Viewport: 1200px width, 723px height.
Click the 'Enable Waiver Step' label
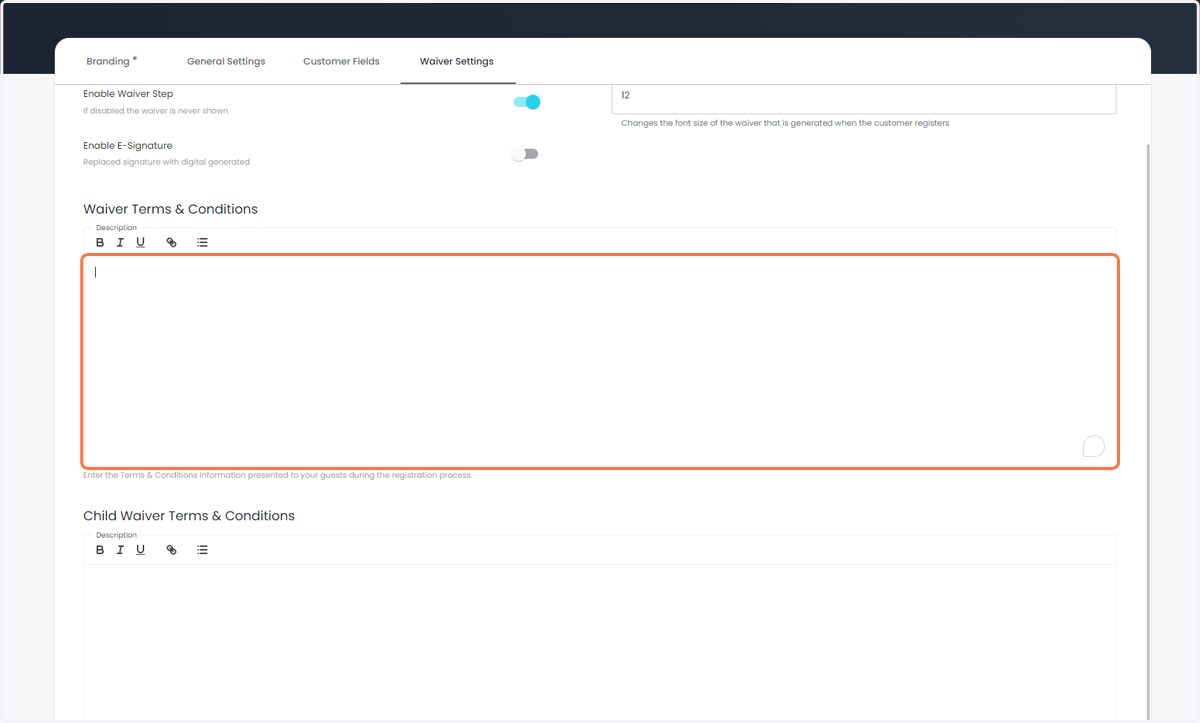tap(128, 94)
